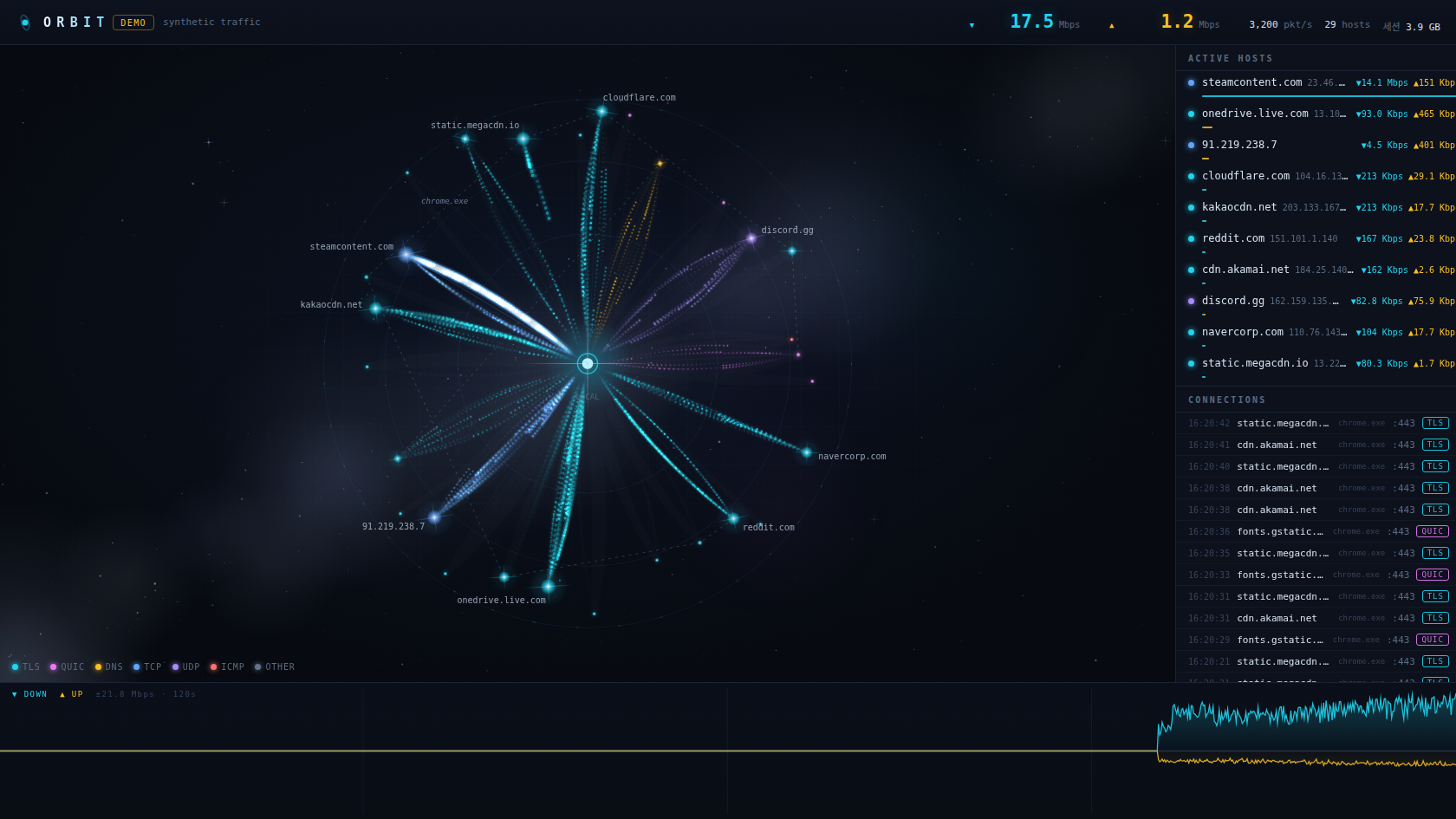Click the 1.2 Mbps upload rate readout
Viewport: 1456px width, 819px height.
1190,22
